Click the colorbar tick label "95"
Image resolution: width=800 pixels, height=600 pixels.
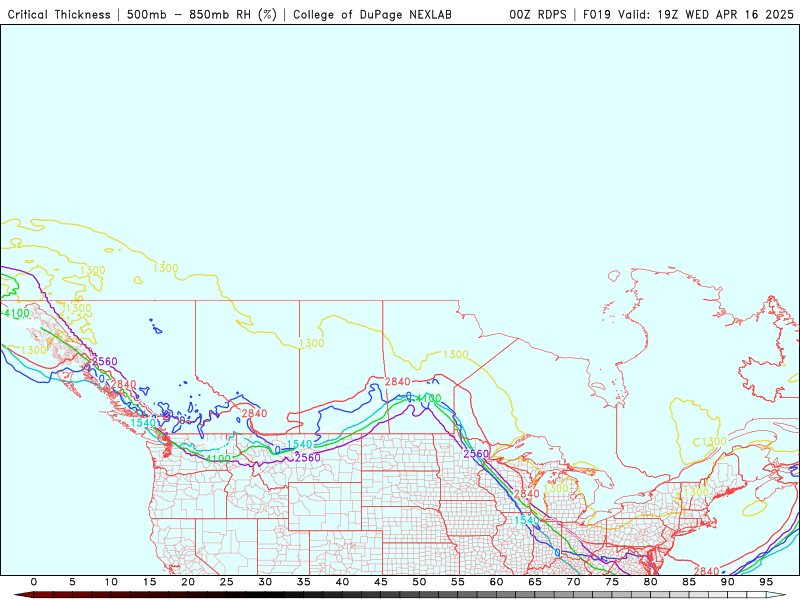[766, 582]
